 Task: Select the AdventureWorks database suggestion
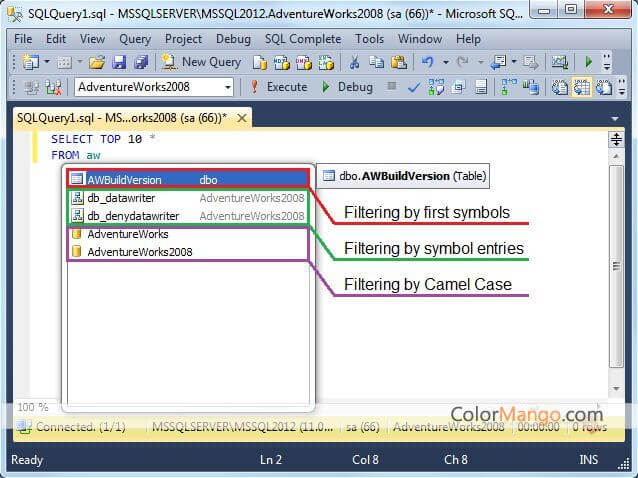pos(188,234)
